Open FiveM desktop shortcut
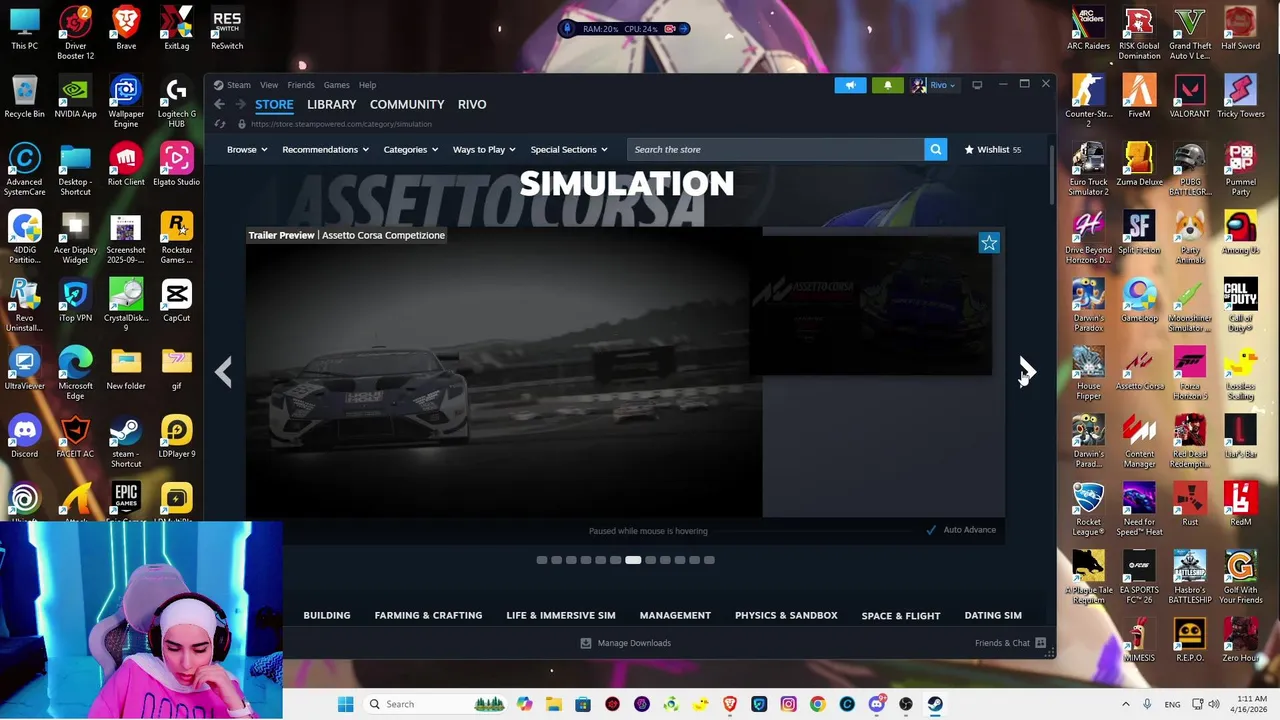1280x720 pixels. point(1139,98)
